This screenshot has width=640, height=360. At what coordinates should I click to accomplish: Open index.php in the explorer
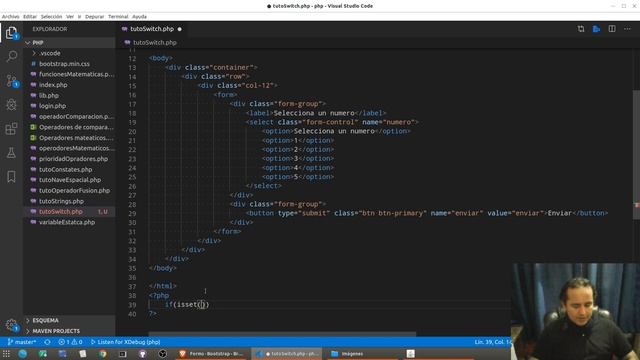tap(69, 85)
